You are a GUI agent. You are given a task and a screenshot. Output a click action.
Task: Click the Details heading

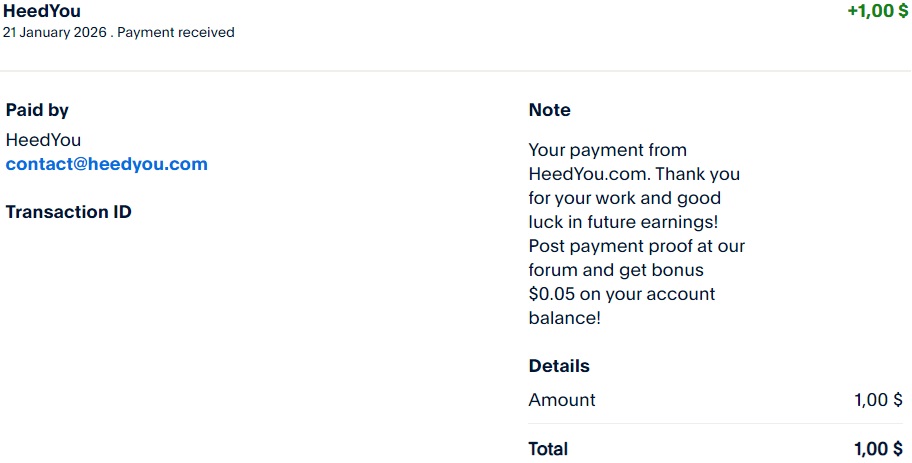tap(559, 366)
